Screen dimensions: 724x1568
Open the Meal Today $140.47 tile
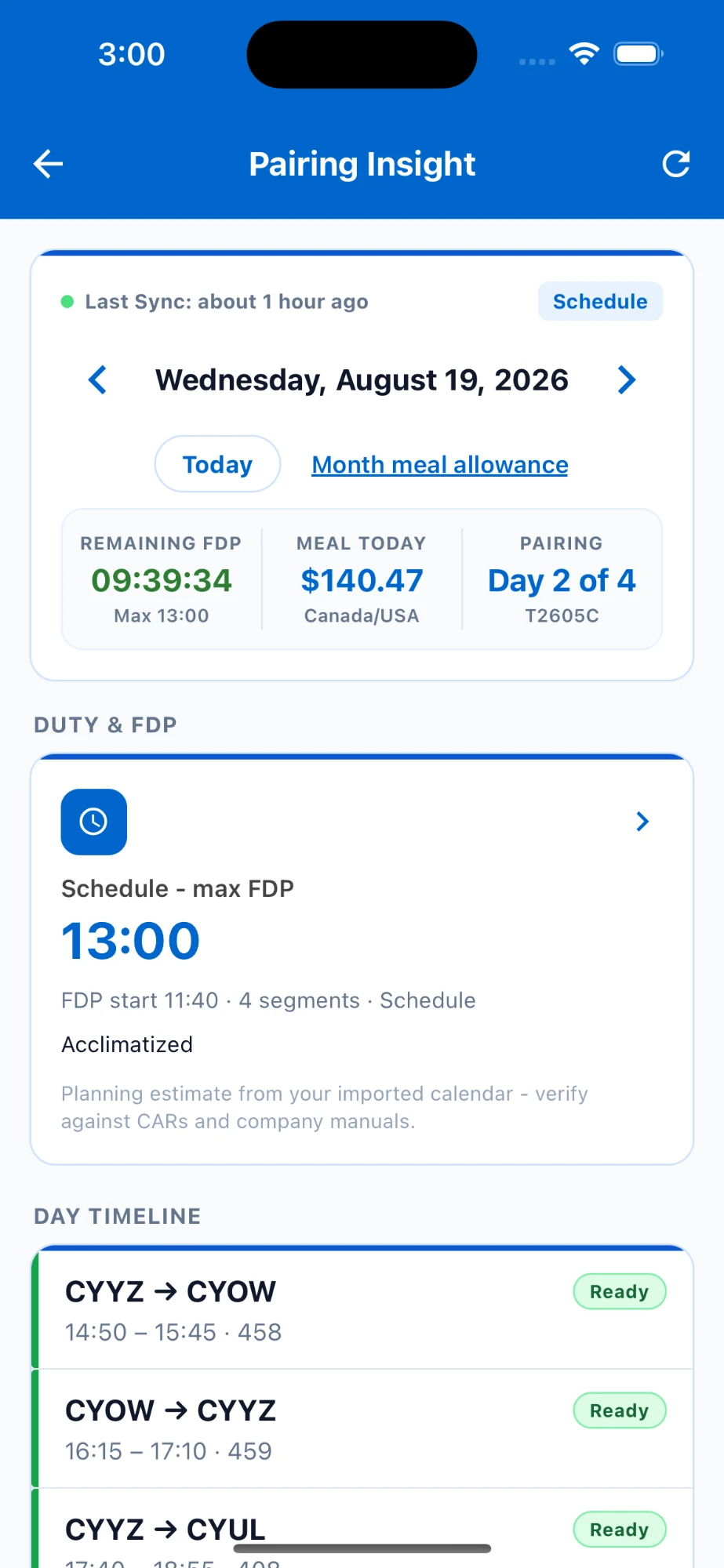[x=362, y=579]
